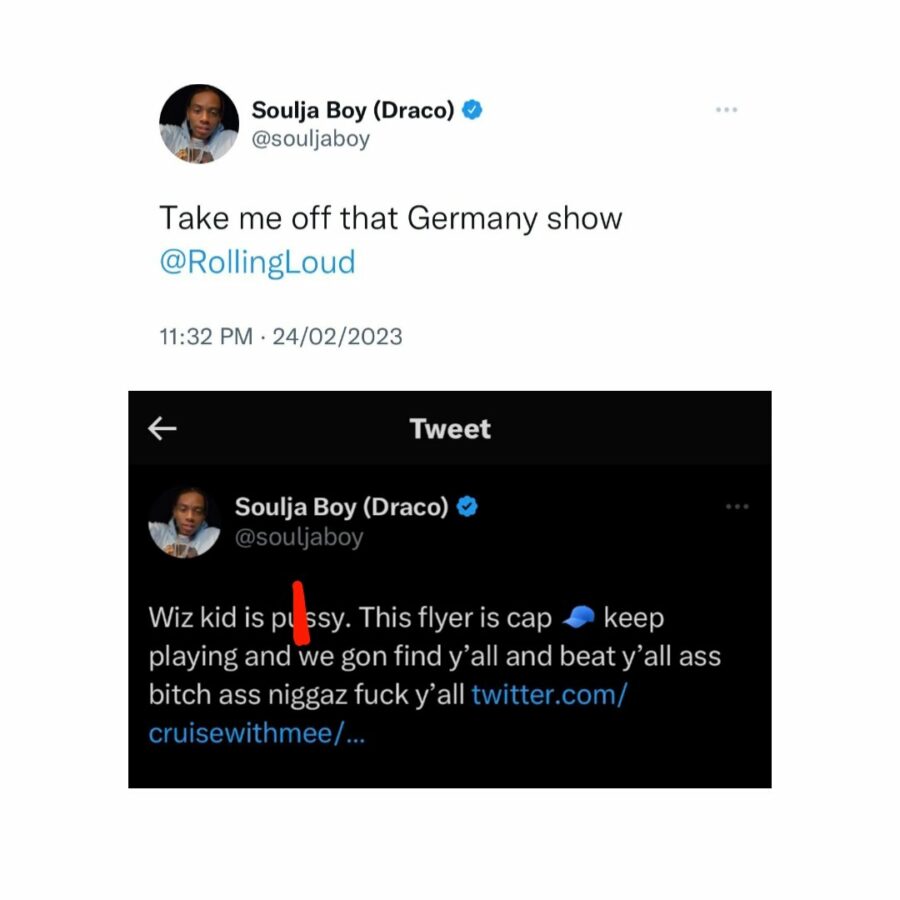
Task: Open the top tweet's three-dot menu
Action: (726, 109)
